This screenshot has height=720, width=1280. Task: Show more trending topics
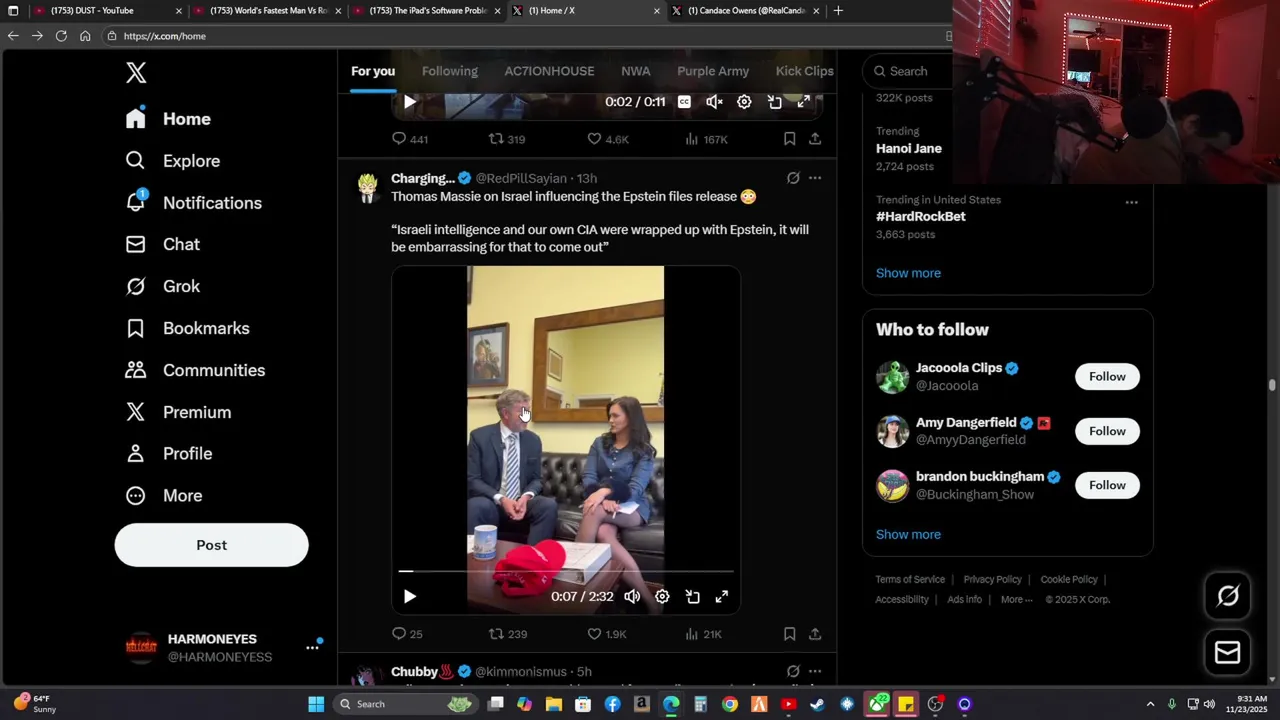tap(908, 273)
